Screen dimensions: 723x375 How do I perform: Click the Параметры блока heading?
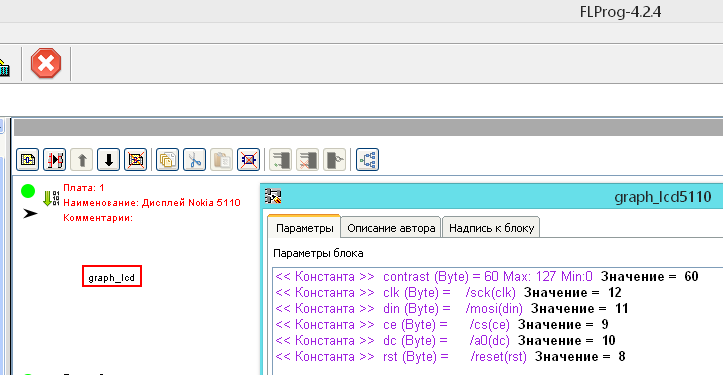pos(318,253)
